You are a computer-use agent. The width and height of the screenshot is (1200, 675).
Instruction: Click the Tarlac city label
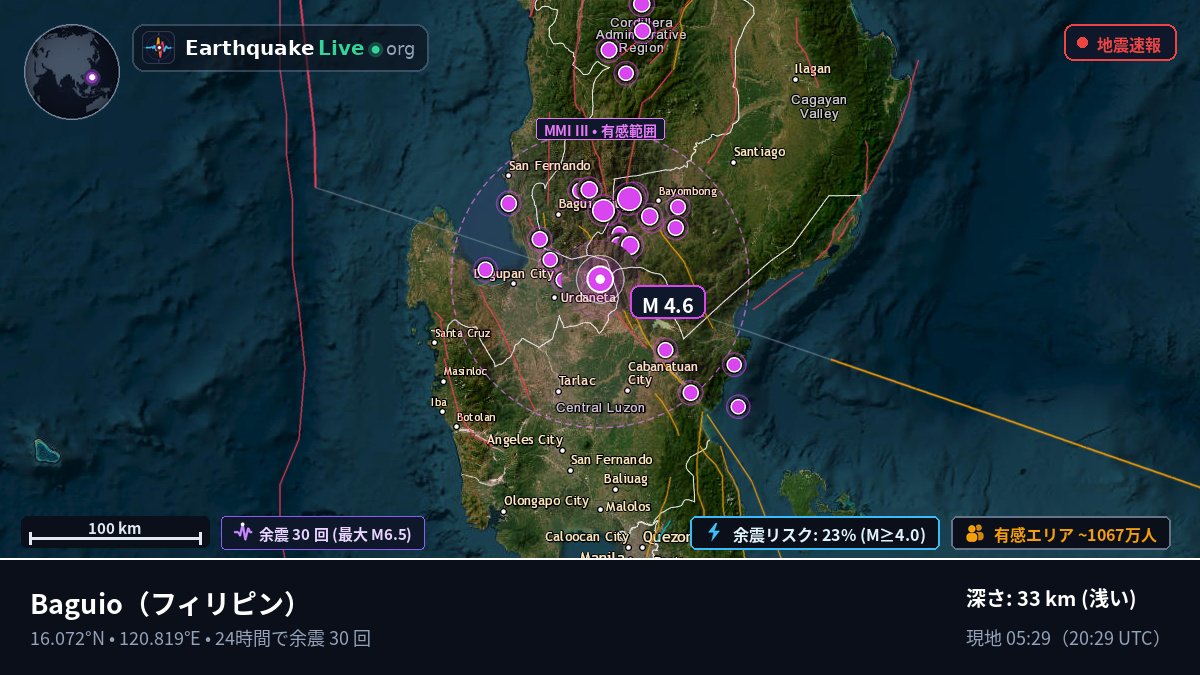click(577, 381)
